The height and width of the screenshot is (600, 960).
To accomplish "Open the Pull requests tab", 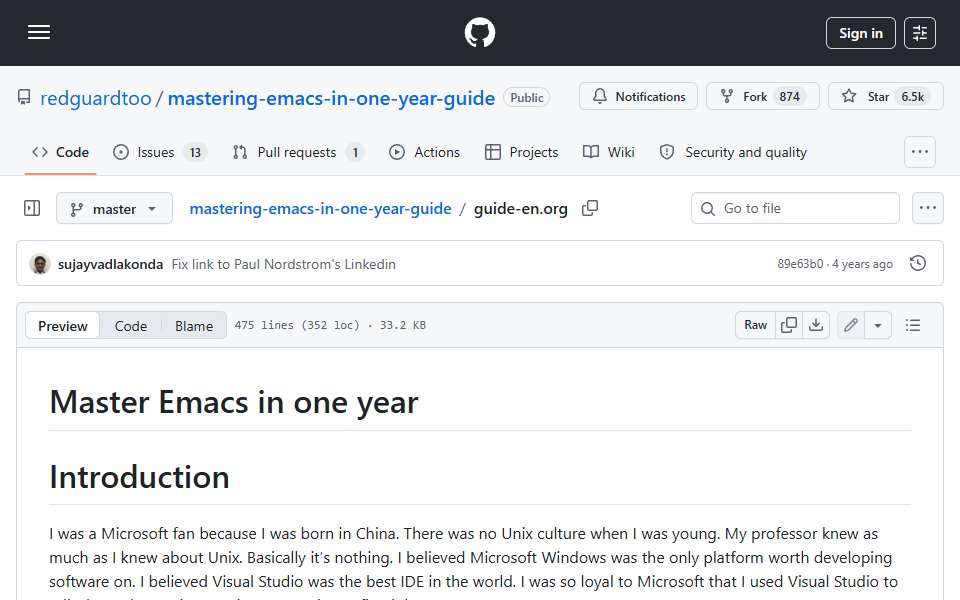I will click(x=298, y=152).
